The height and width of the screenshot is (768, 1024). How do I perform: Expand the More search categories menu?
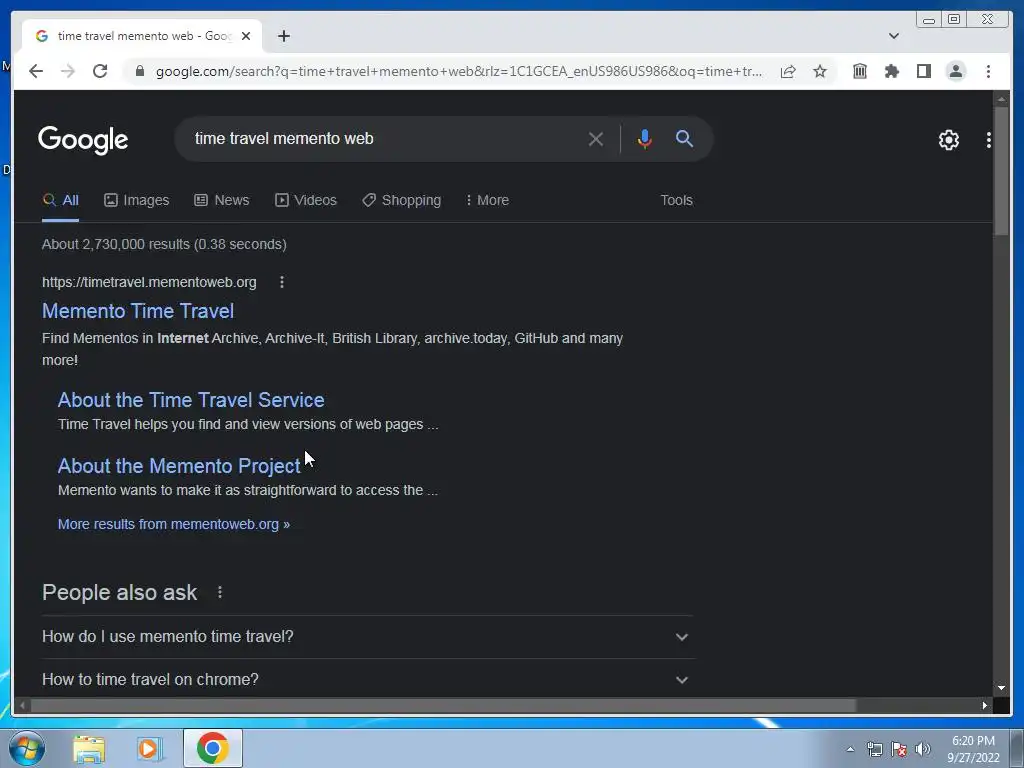point(487,200)
